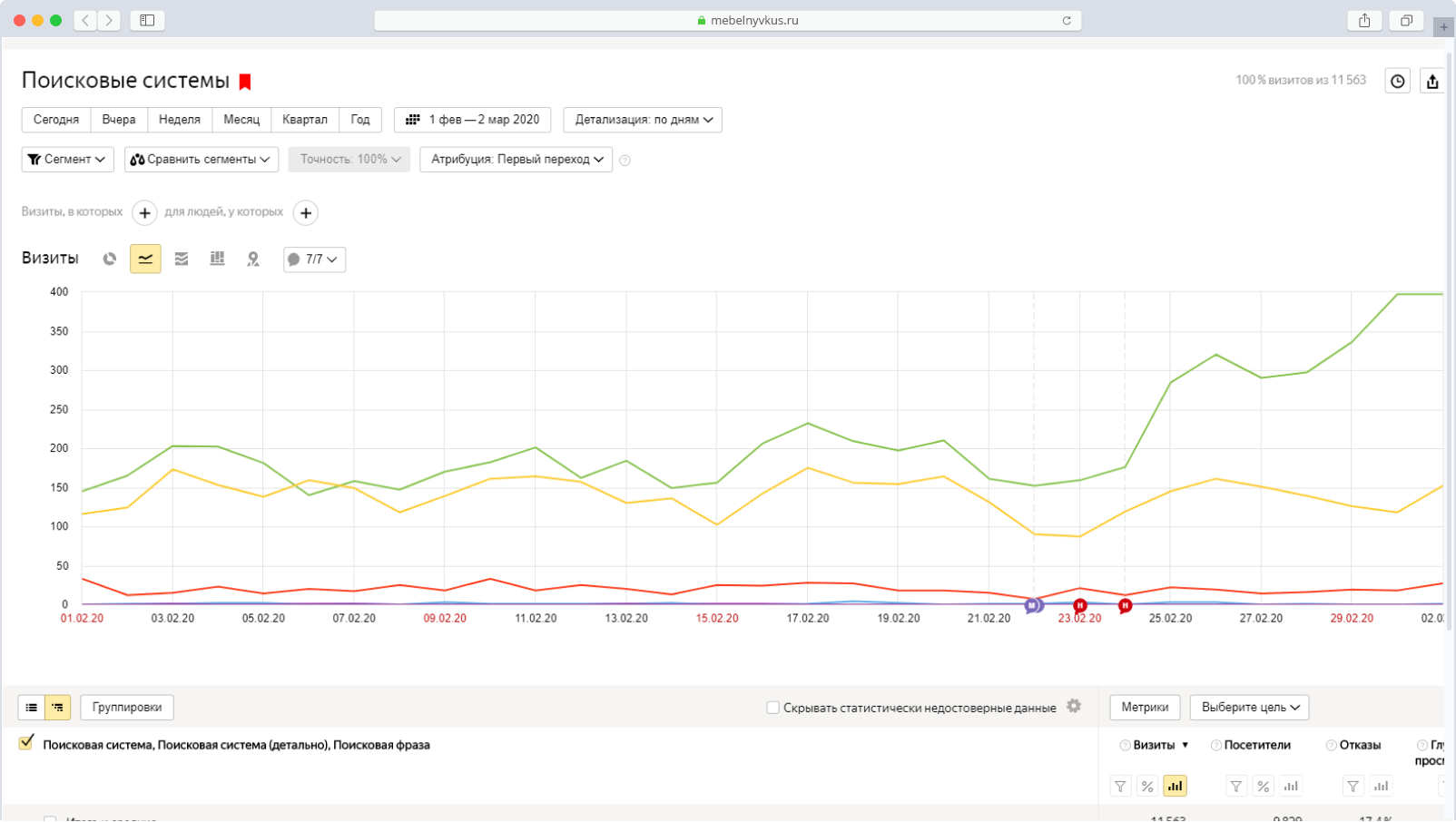Click the red bookmark next to the title
Image resolution: width=1456 pixels, height=822 pixels.
(245, 82)
